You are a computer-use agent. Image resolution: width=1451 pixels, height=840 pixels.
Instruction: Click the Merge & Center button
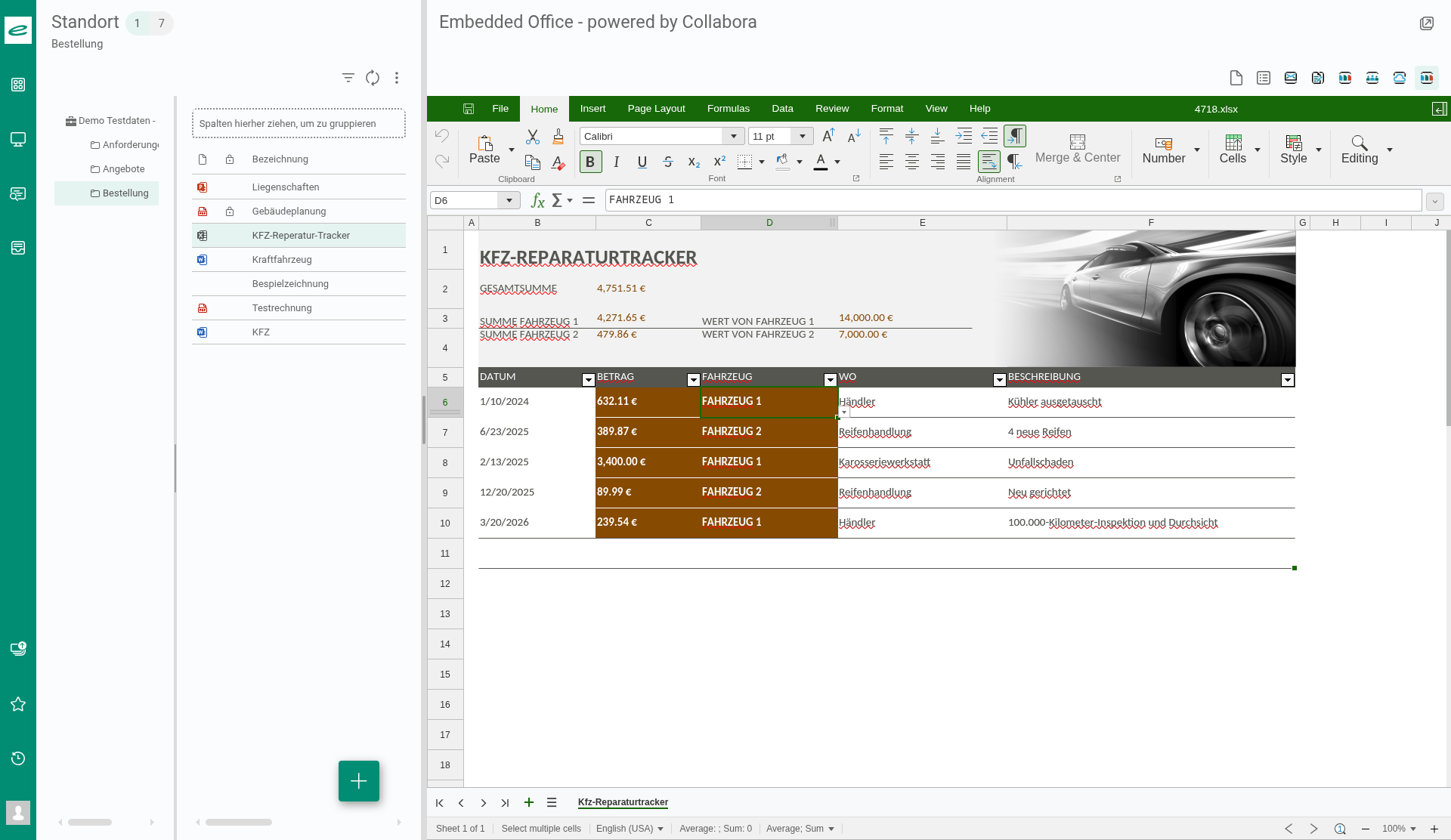click(1077, 150)
